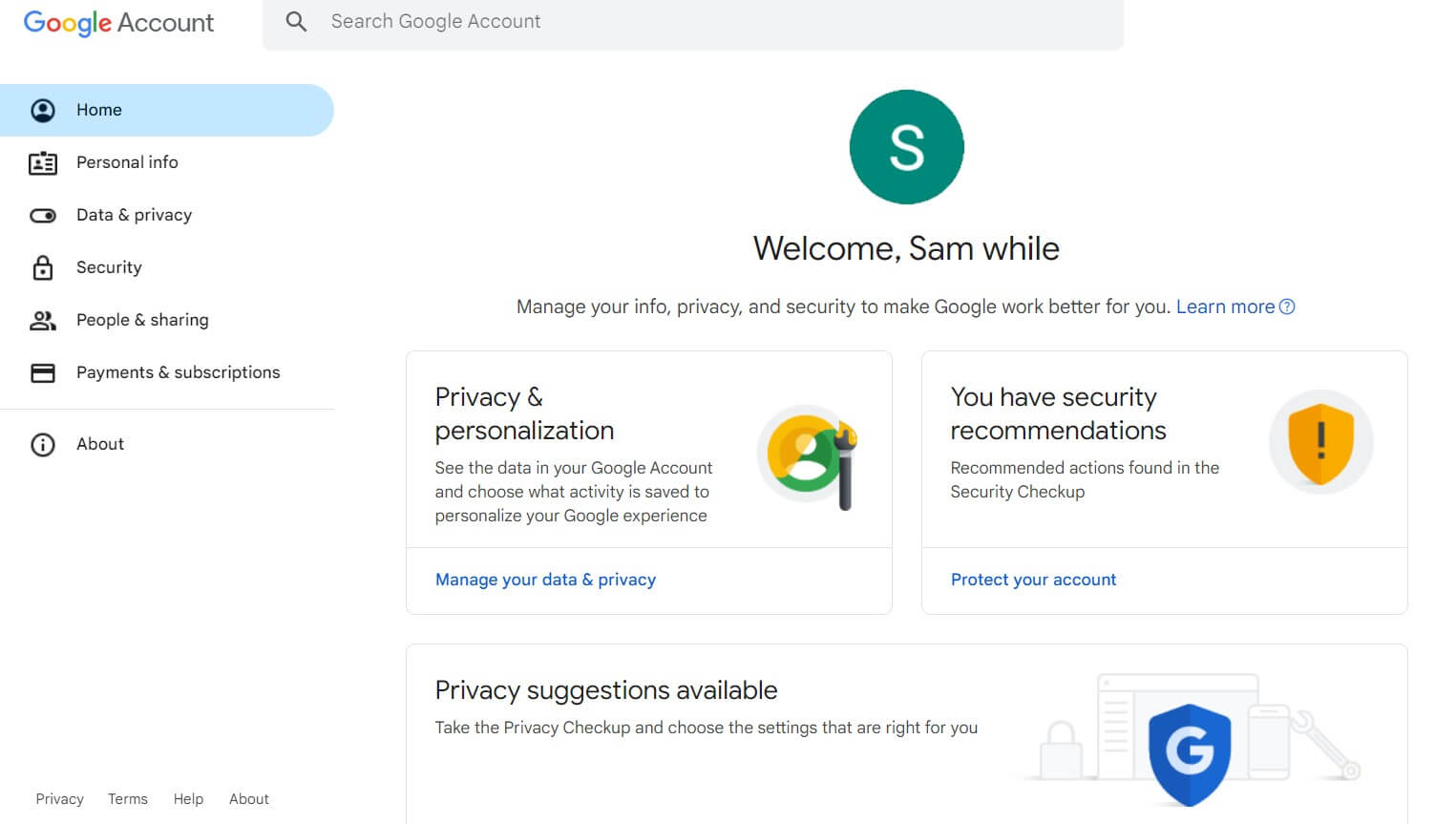Go to Payments & subscriptions section
Screen dimensions: 1456x824
167,372
